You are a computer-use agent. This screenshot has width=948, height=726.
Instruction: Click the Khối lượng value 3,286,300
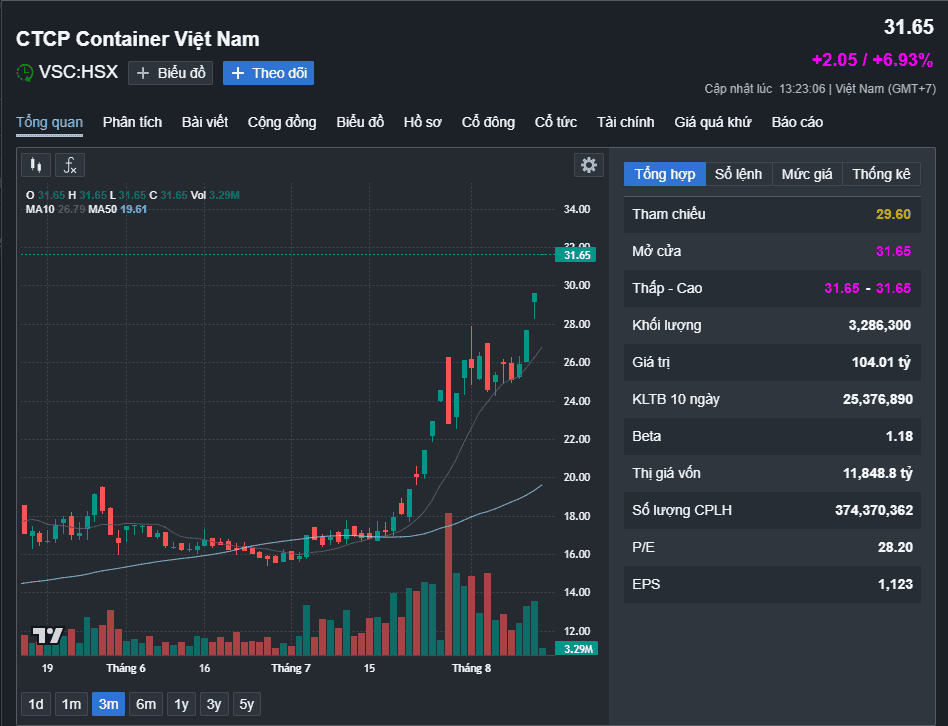pyautogui.click(x=880, y=325)
